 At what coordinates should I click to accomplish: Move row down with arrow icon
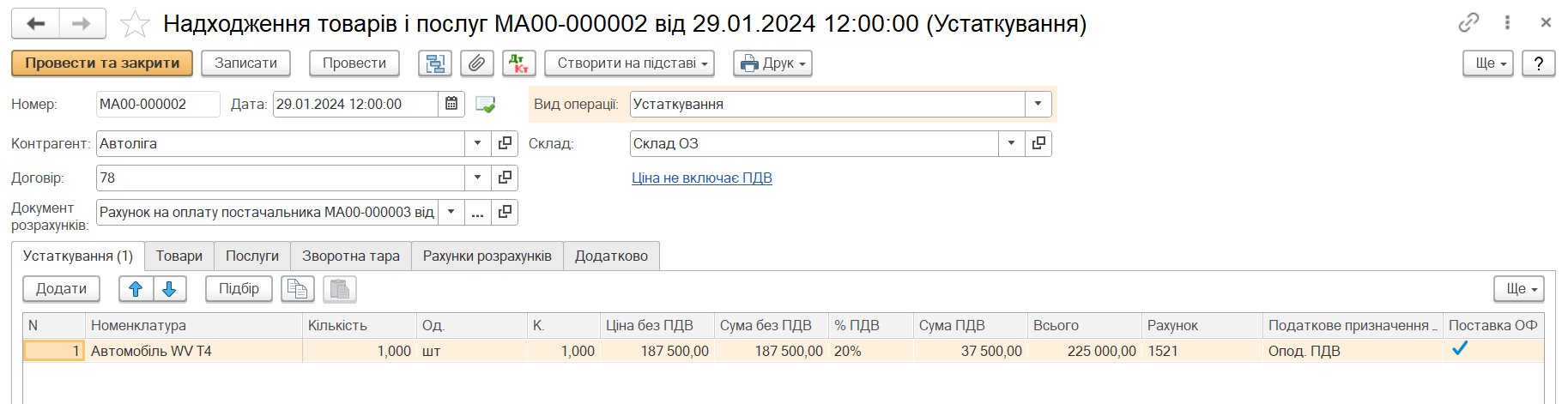pyautogui.click(x=169, y=289)
